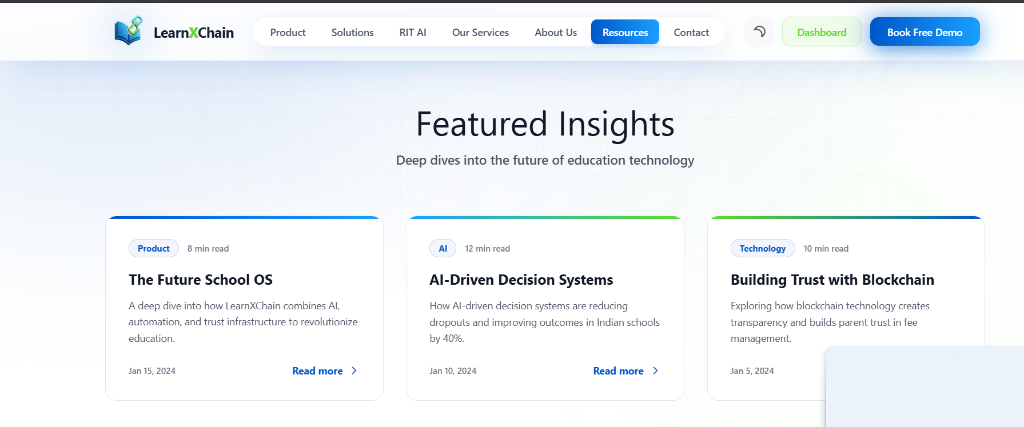Open the Solutions nav item

pos(352,32)
